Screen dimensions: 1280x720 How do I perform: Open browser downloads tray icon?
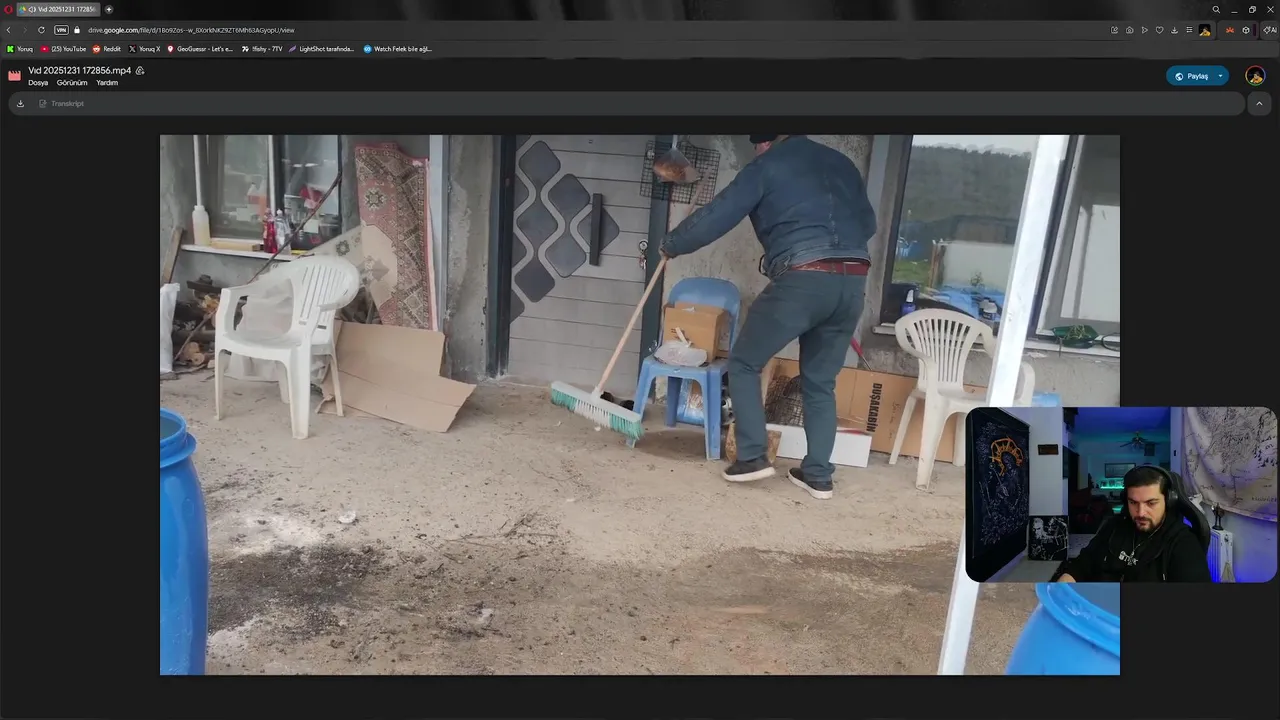(x=1174, y=30)
